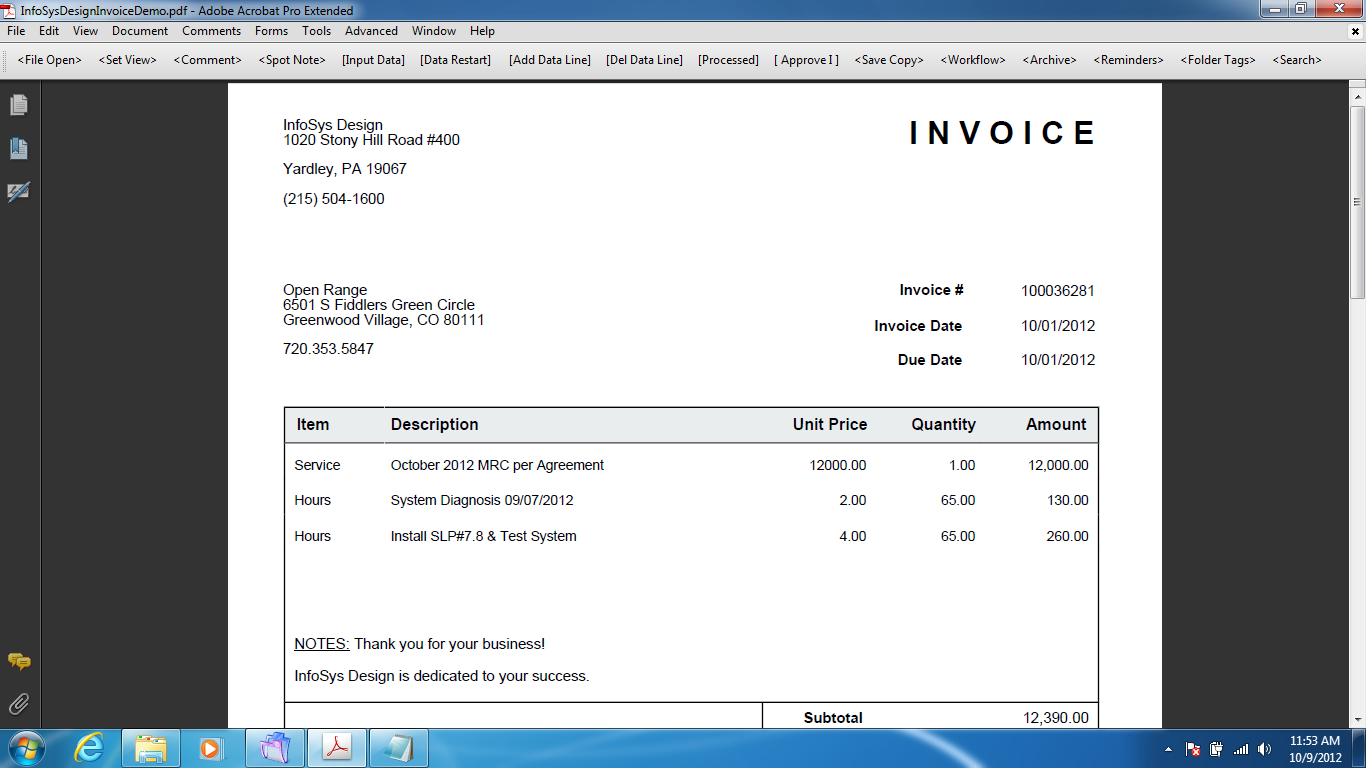Click the vertical scrollbar up arrow

1358,96
